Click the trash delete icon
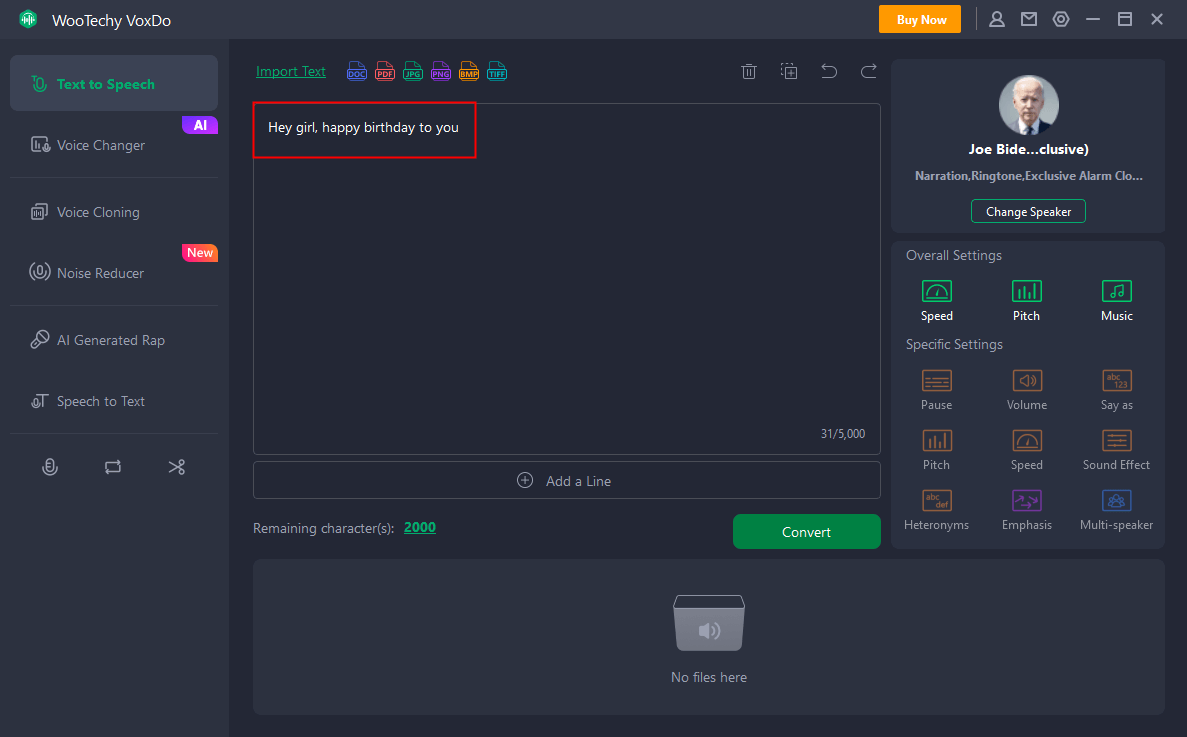The width and height of the screenshot is (1187, 737). (749, 71)
